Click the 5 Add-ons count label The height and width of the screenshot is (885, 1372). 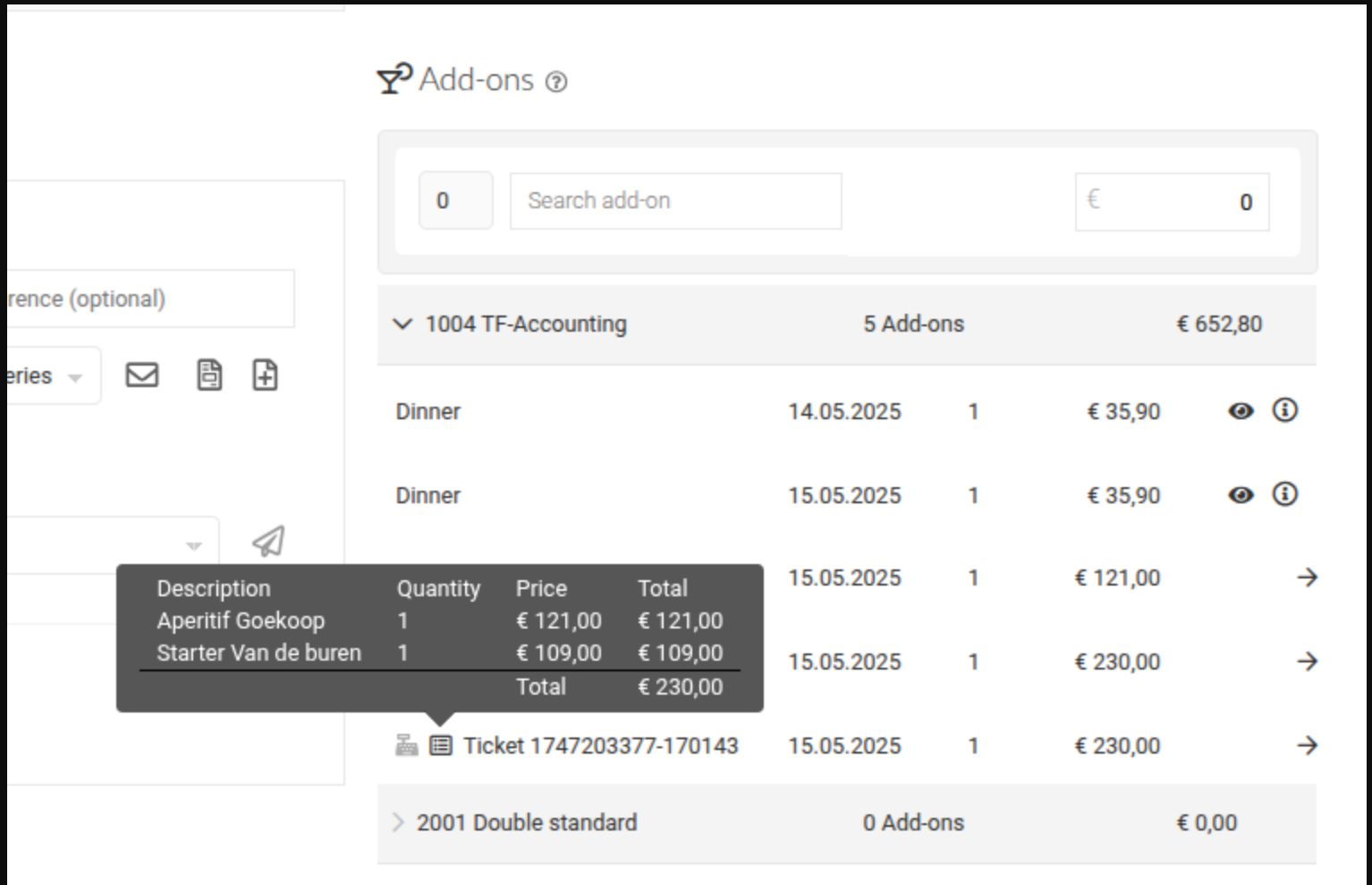[913, 324]
